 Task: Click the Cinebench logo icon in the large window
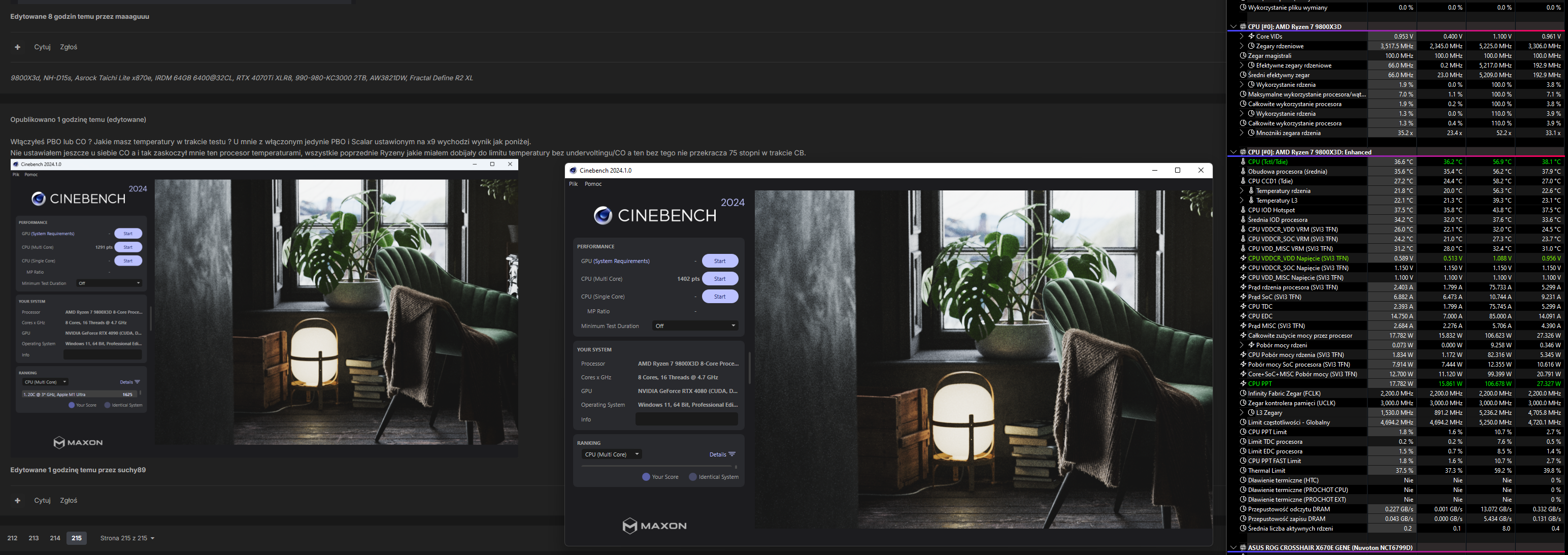[602, 215]
